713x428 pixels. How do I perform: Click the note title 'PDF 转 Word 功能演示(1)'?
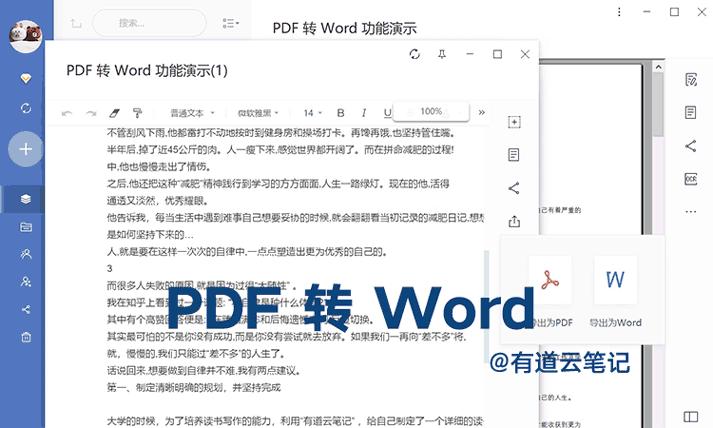click(147, 70)
